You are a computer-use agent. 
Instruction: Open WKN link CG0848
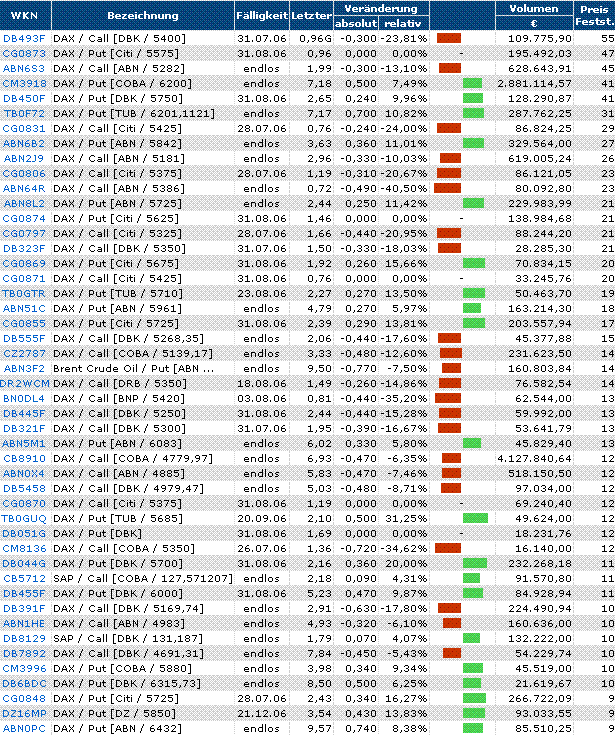click(x=24, y=698)
